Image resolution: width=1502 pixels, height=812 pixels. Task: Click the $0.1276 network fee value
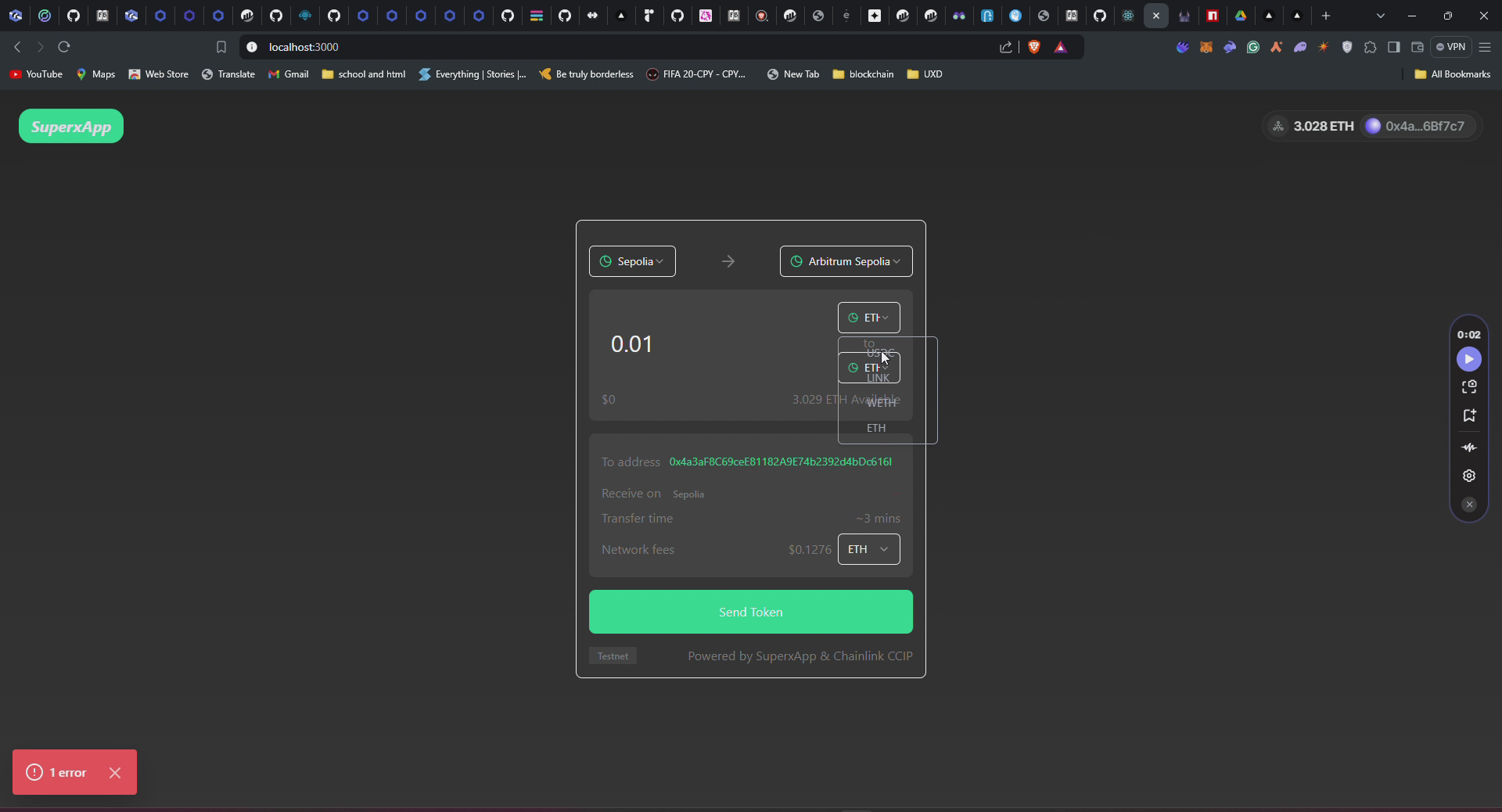coord(810,550)
